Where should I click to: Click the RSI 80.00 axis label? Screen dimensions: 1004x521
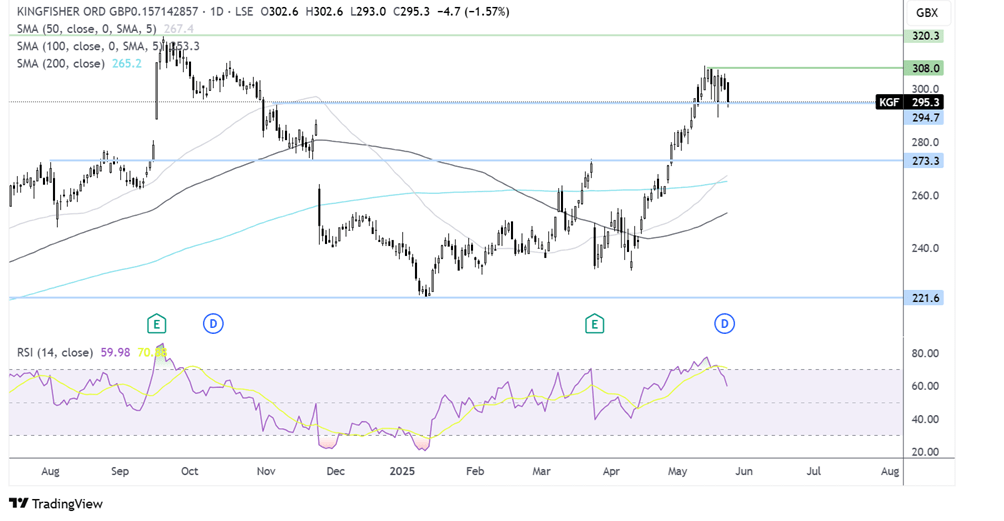pos(925,353)
